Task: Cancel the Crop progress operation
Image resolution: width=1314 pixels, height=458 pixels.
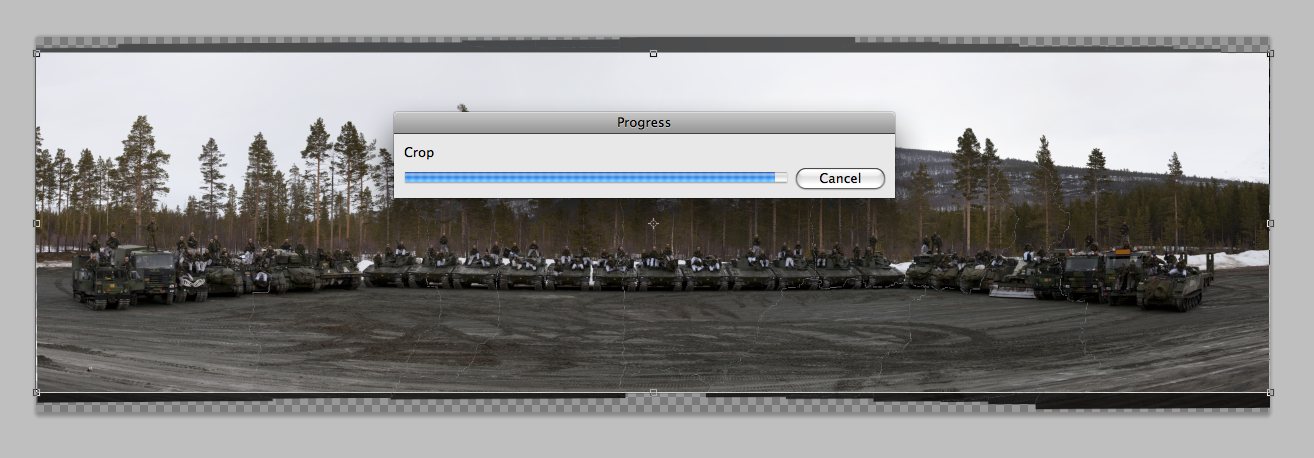Action: (840, 178)
